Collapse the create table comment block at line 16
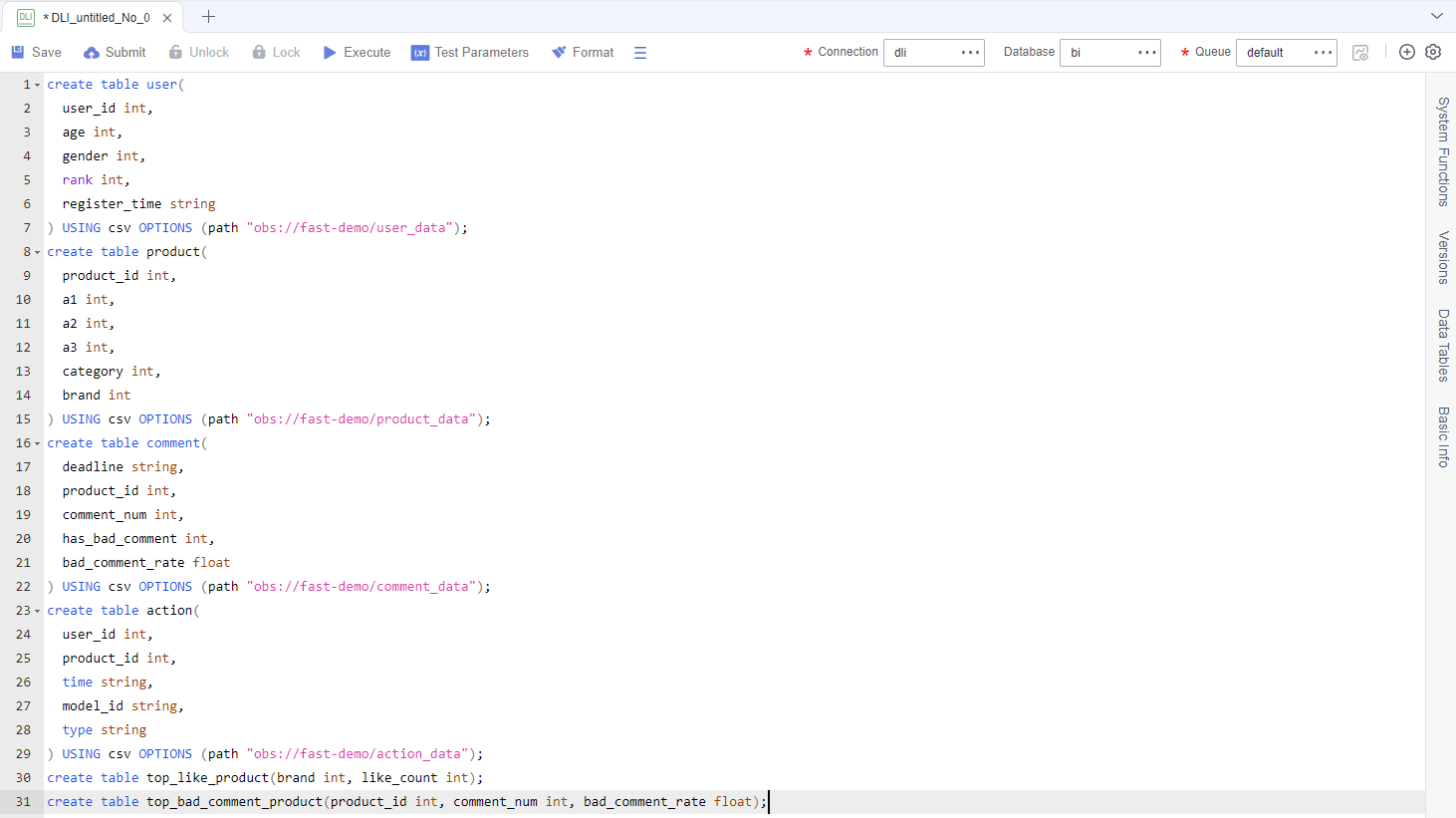The image size is (1456, 818). pyautogui.click(x=38, y=443)
